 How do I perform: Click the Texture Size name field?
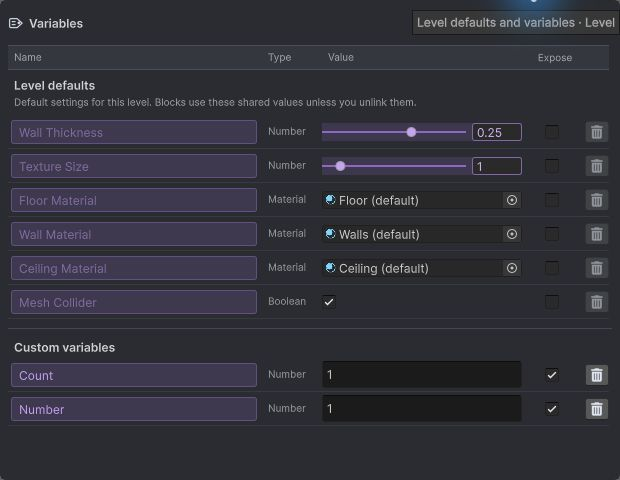coord(134,166)
